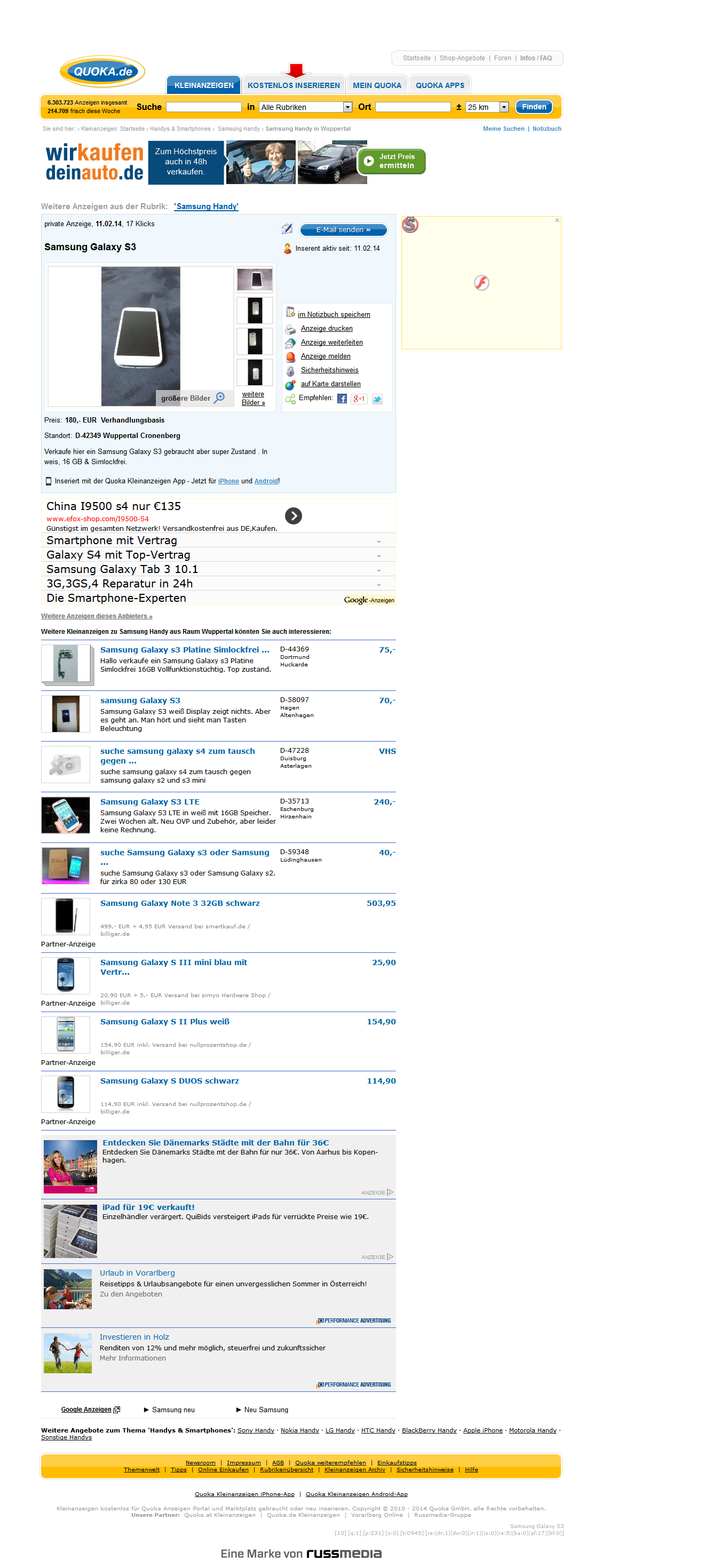Expand the 3G,3GS,4 Reparatur in 24h ad
Screen dimensions: 720x1568
click(379, 585)
